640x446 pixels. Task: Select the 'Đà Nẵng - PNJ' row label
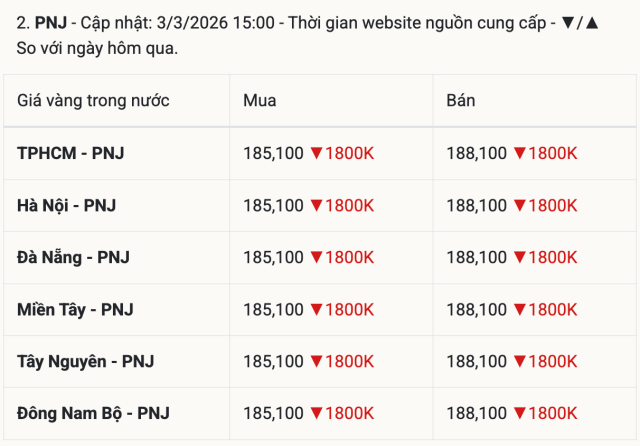point(73,258)
